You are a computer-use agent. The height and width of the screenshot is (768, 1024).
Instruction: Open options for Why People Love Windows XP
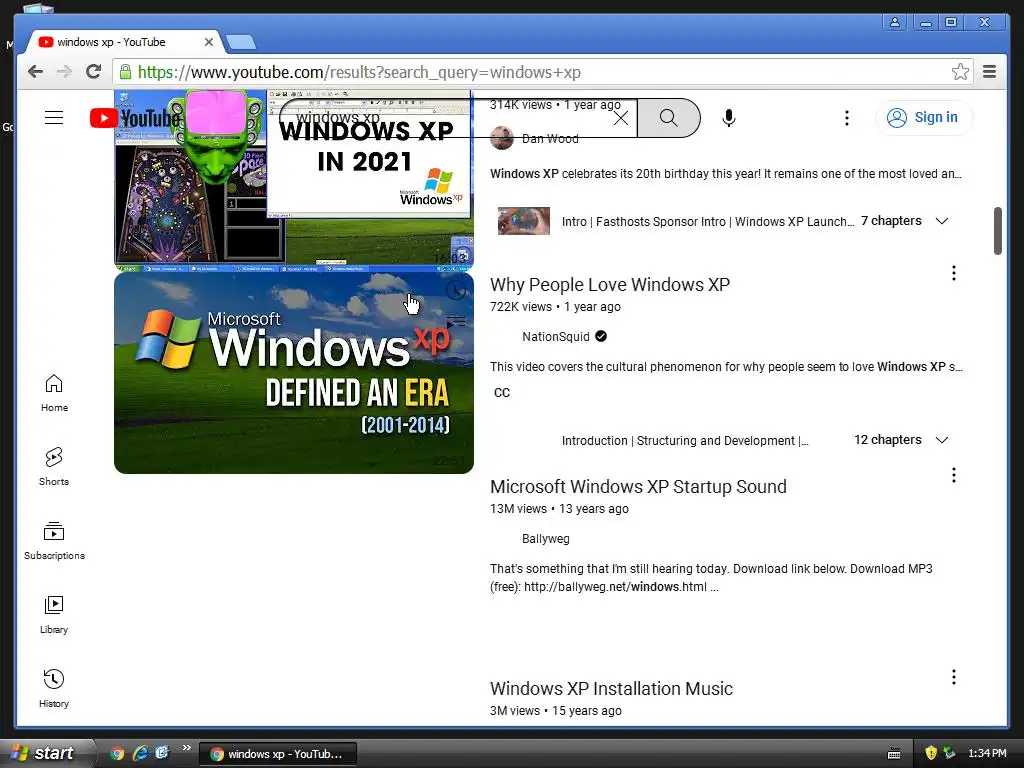tap(953, 273)
